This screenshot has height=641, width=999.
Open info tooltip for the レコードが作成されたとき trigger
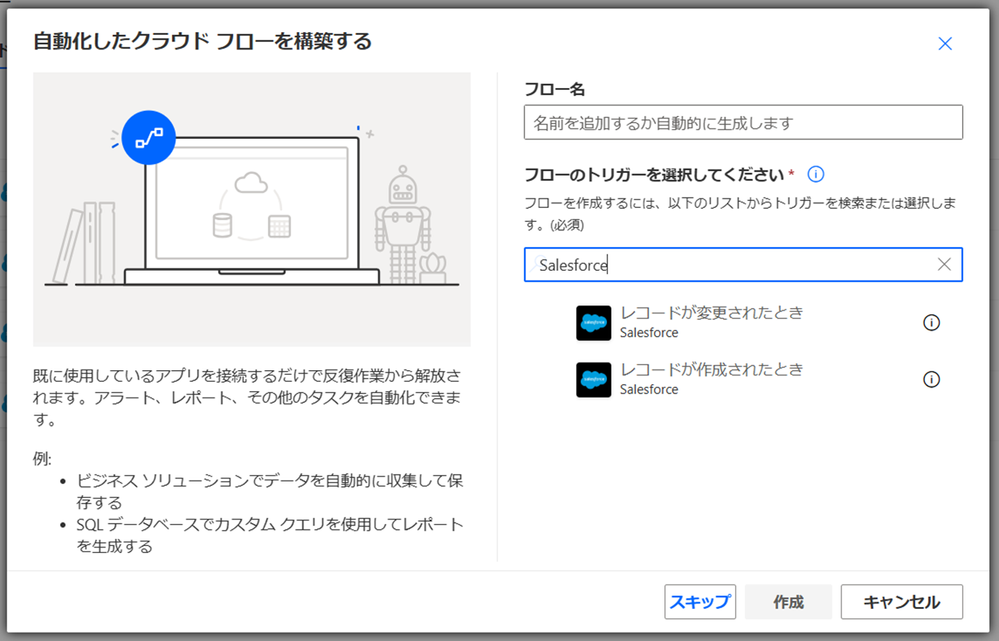[x=932, y=379]
